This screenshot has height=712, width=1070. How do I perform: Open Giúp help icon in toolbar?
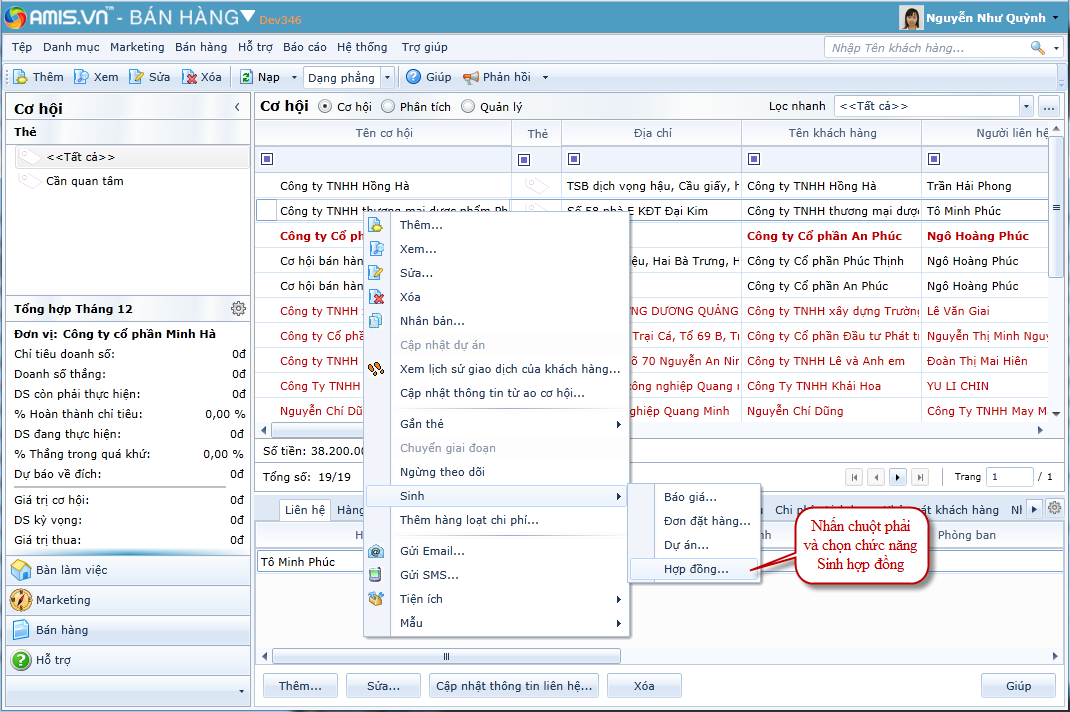[x=414, y=77]
